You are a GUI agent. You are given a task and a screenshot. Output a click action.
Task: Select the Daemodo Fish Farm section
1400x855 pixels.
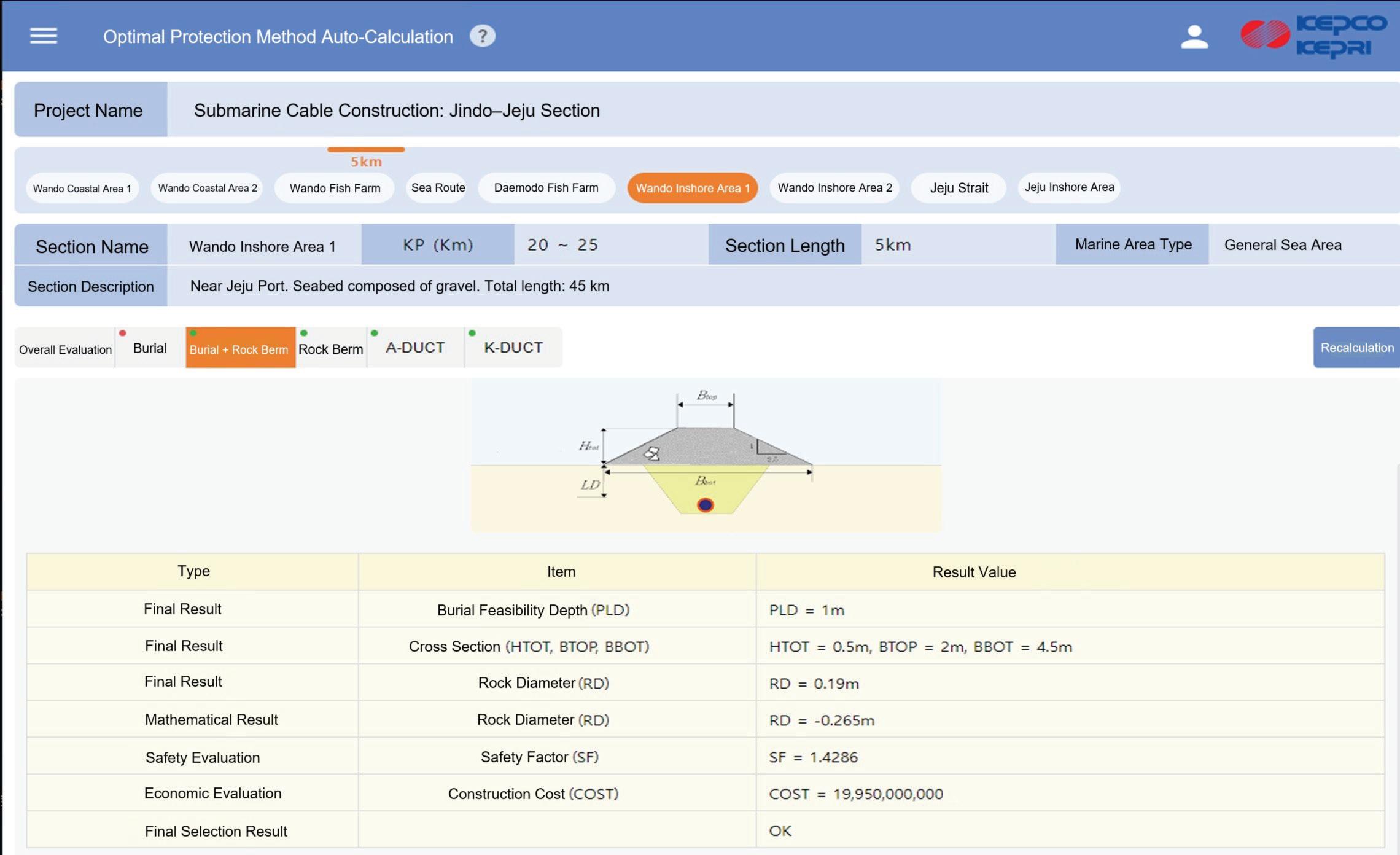pyautogui.click(x=546, y=188)
